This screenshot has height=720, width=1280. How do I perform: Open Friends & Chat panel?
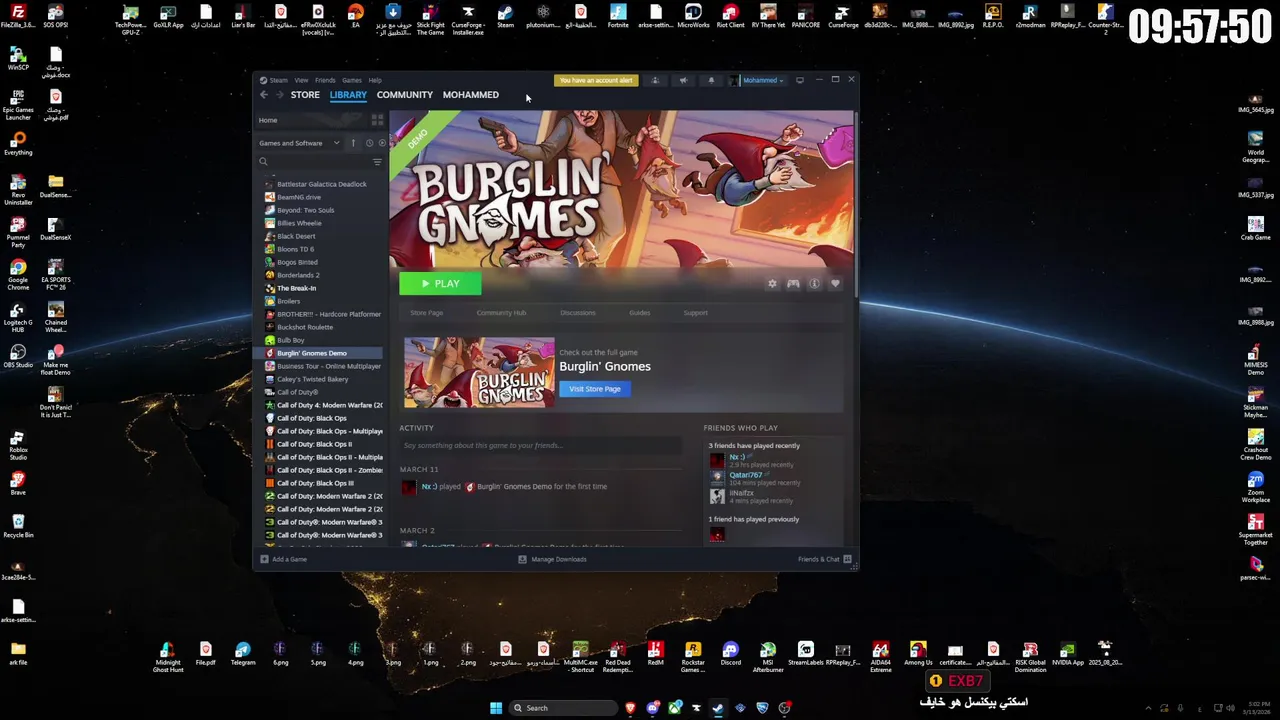tap(825, 559)
